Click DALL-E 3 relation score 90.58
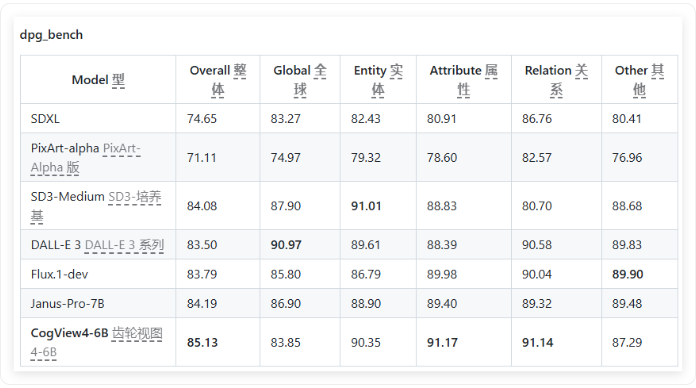Screen dimensions: 696x388 click(x=537, y=245)
